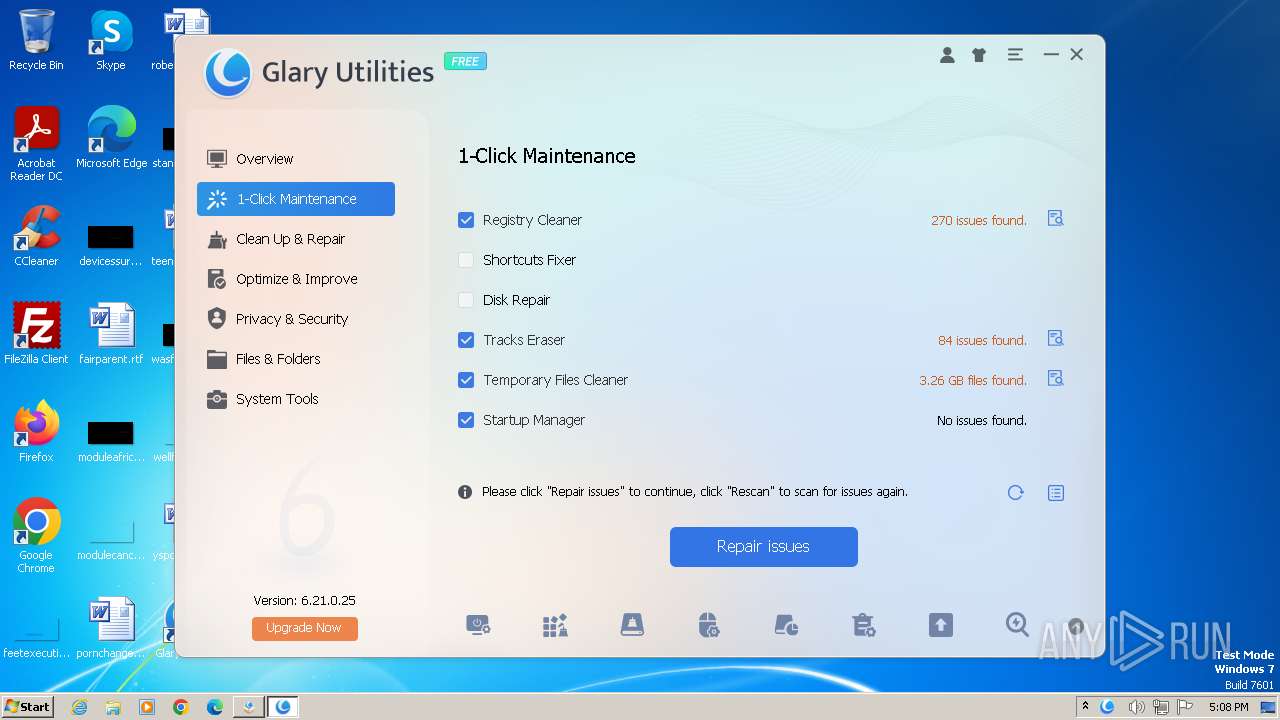Open the CCleaner desktop shortcut
1280x720 pixels.
(x=36, y=236)
